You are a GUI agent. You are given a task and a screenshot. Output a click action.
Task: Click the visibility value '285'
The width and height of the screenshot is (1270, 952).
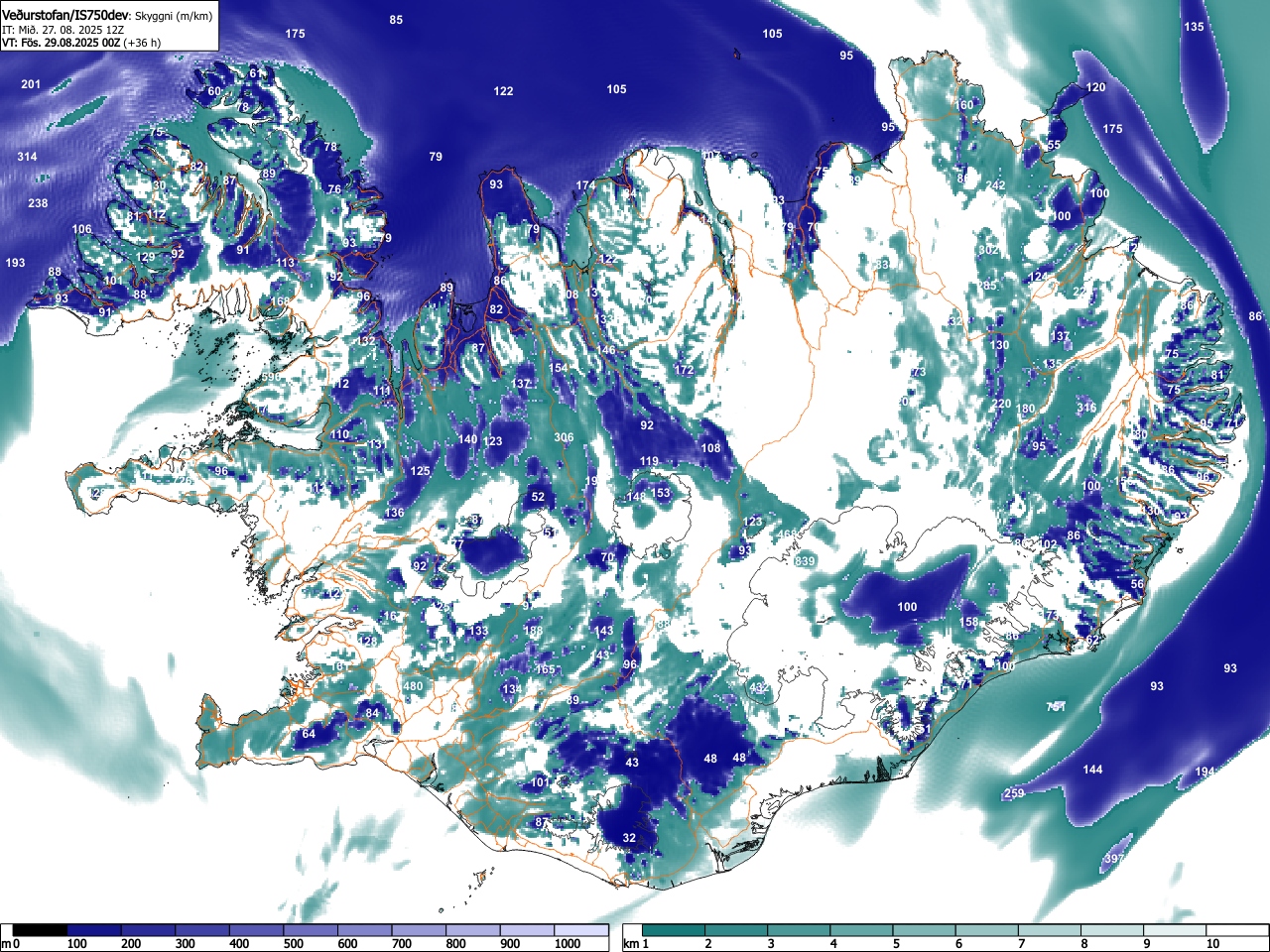986,286
